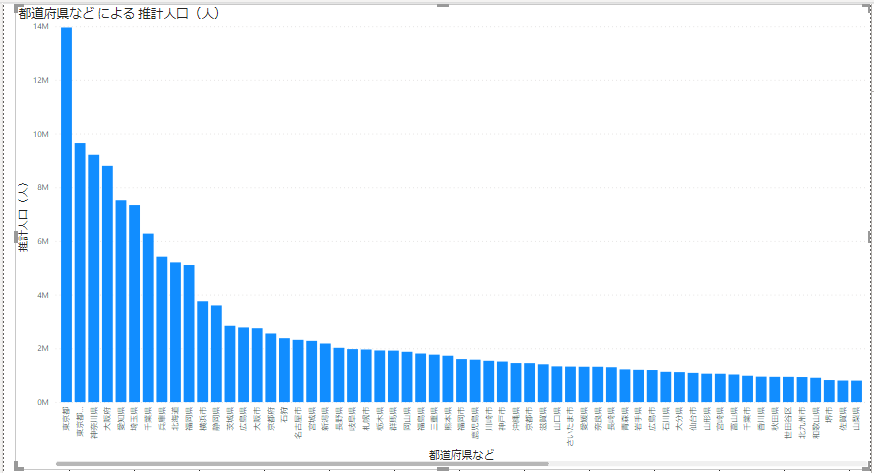Viewport: 882px width, 473px height.
Task: Select the 大阪府 bar
Action: pyautogui.click(x=107, y=284)
